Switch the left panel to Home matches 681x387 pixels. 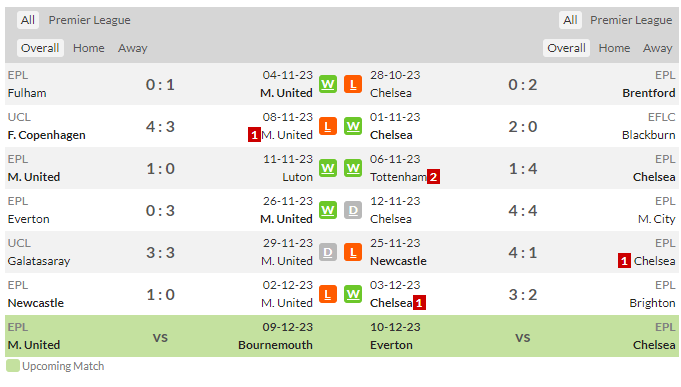[x=89, y=48]
